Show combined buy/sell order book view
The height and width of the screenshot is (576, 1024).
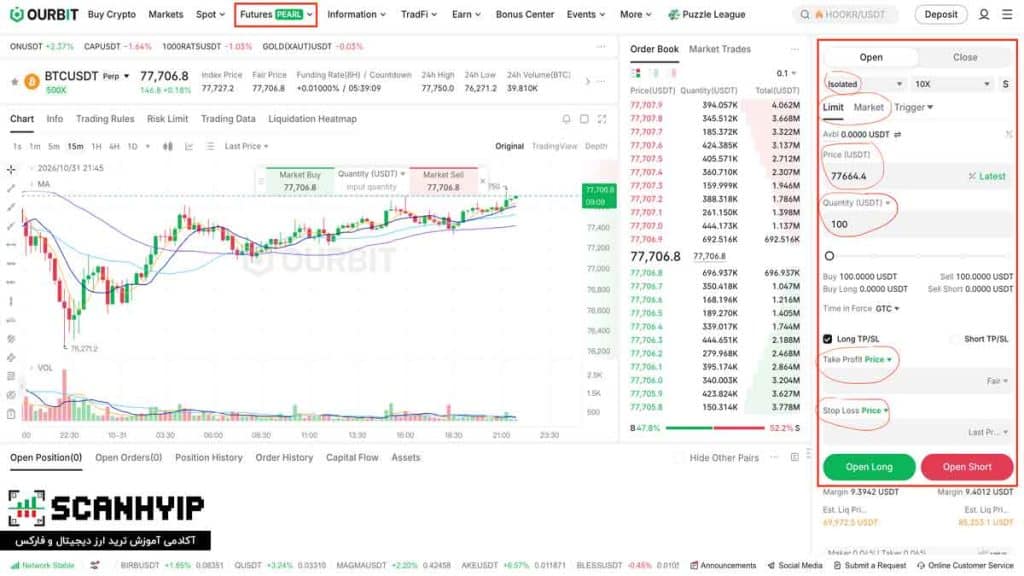636,73
